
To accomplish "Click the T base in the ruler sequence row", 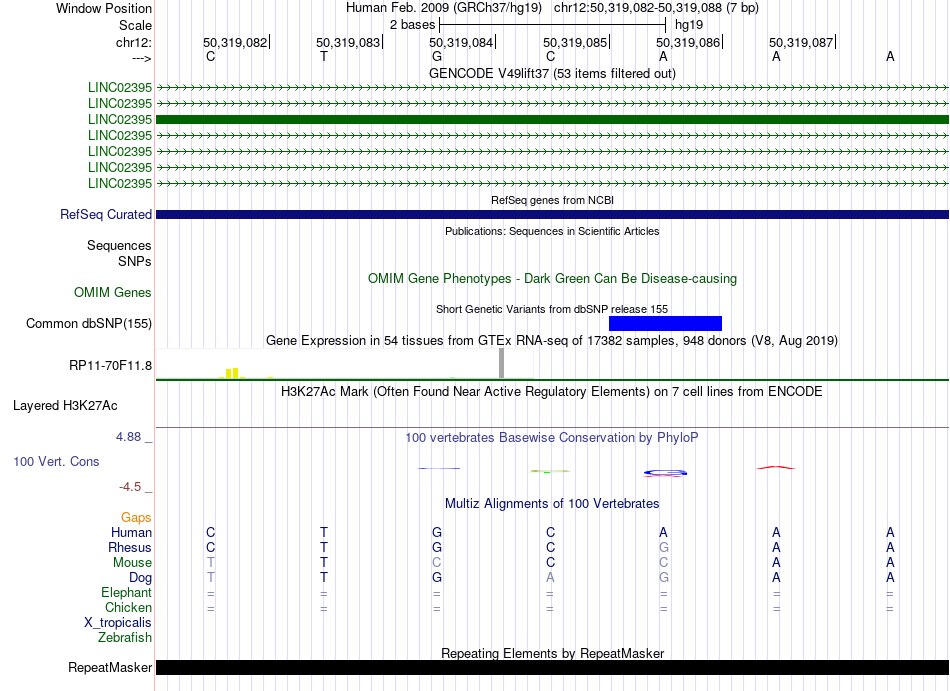I will pos(324,56).
